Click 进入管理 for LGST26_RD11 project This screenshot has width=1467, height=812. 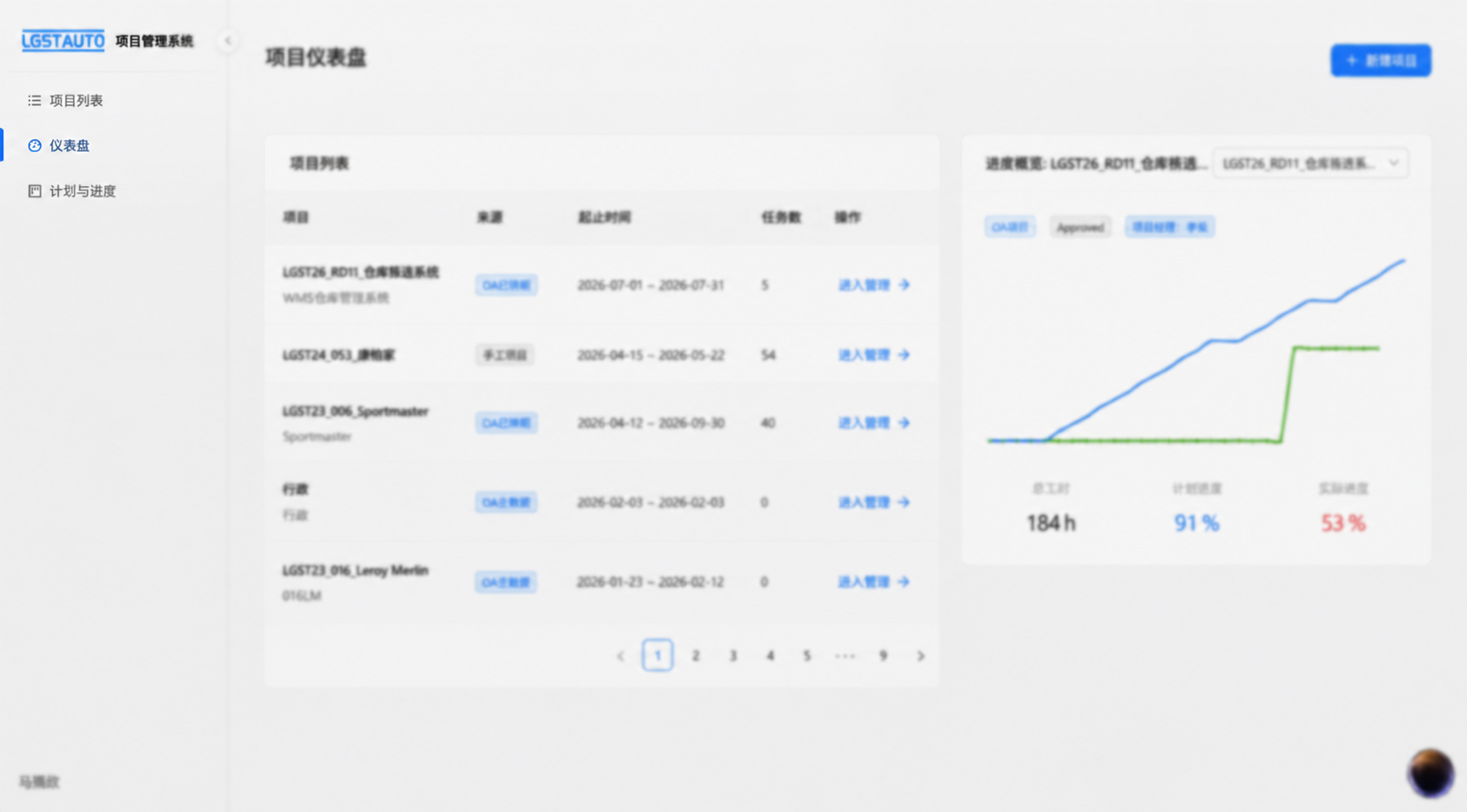(x=873, y=285)
